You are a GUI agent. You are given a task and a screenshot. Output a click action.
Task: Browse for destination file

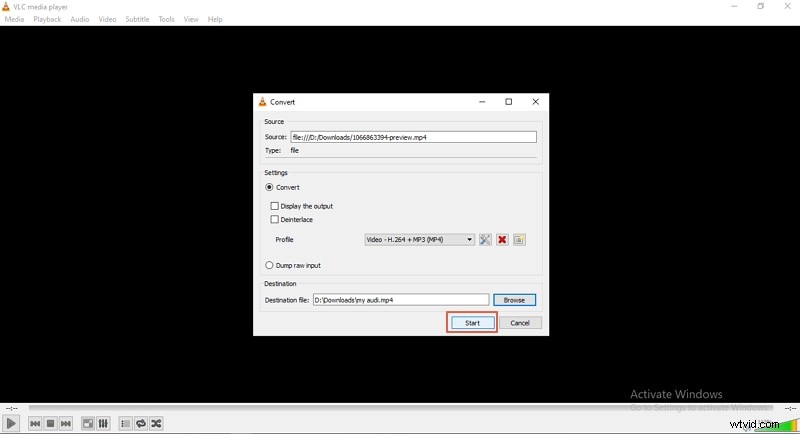[514, 300]
